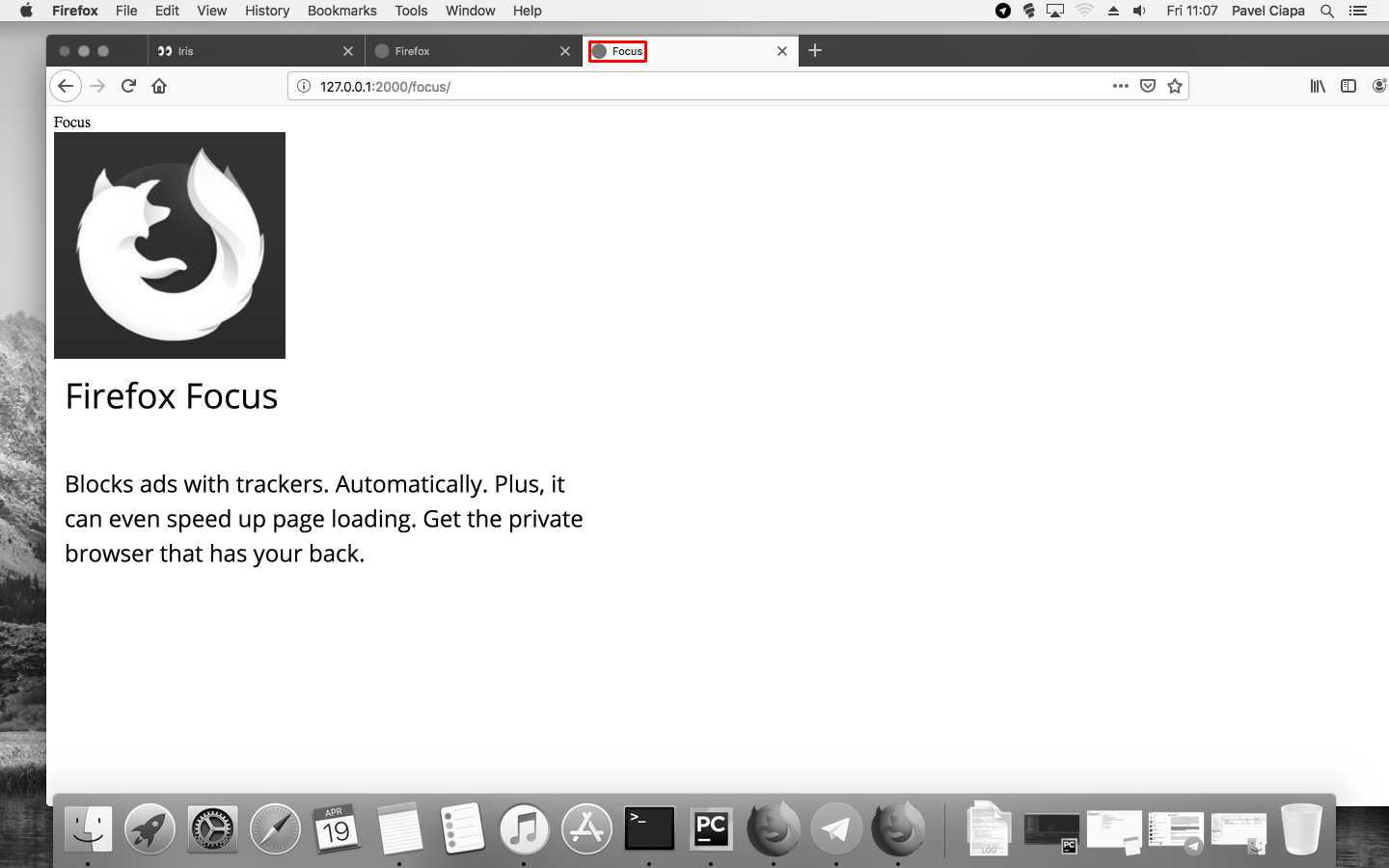Open the File menu

pos(126,11)
